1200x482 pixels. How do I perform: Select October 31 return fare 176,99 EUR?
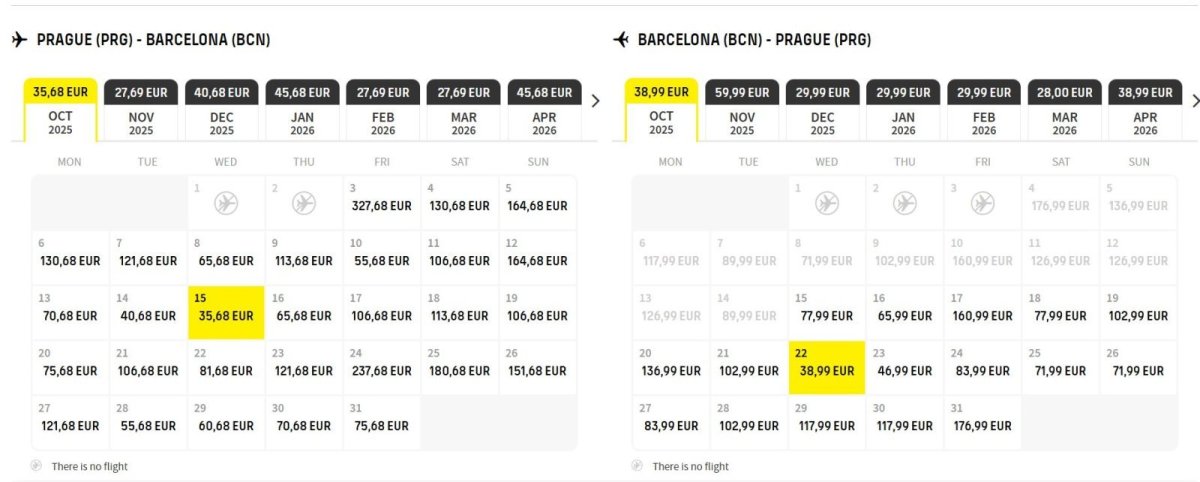click(983, 423)
